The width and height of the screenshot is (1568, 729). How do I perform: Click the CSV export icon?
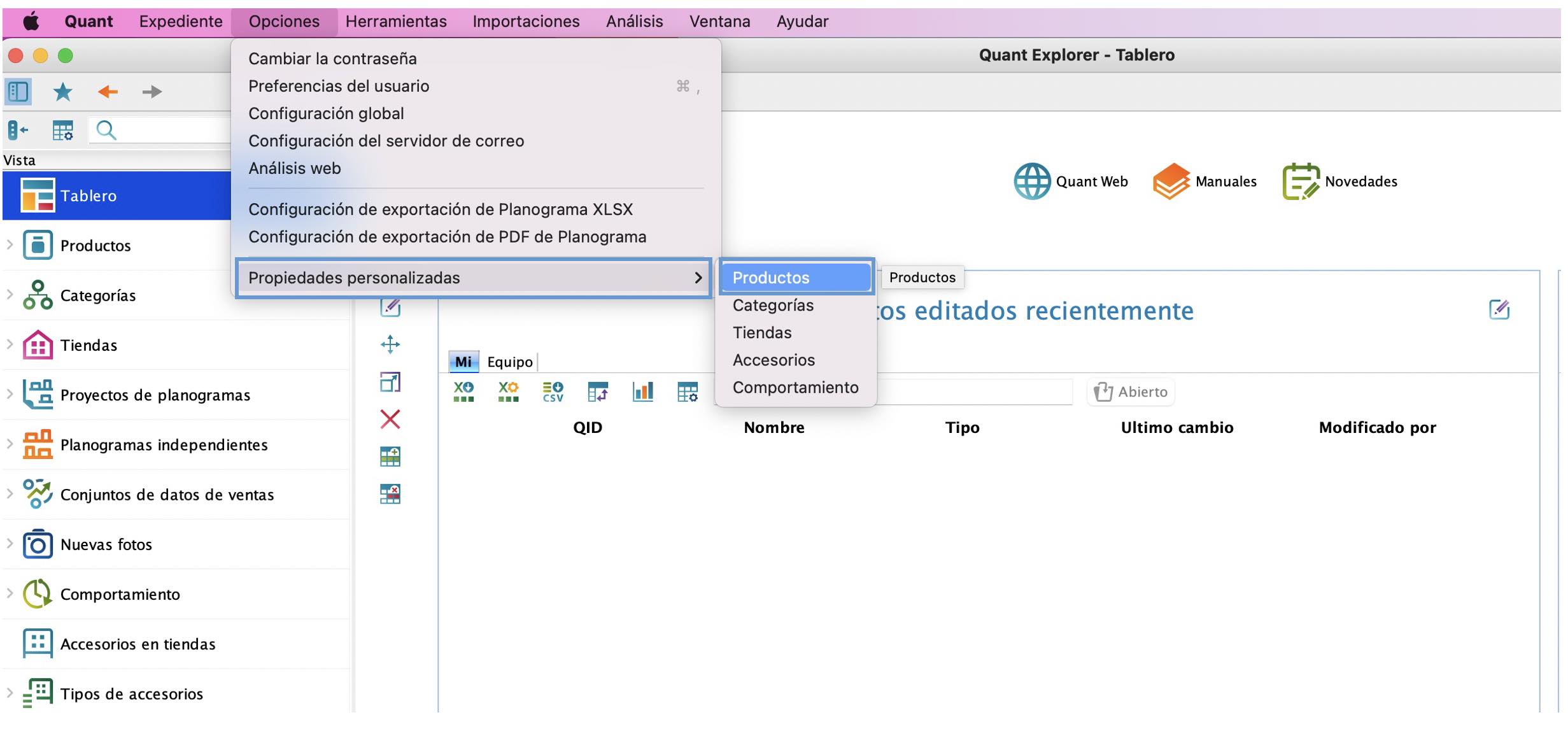click(x=553, y=392)
